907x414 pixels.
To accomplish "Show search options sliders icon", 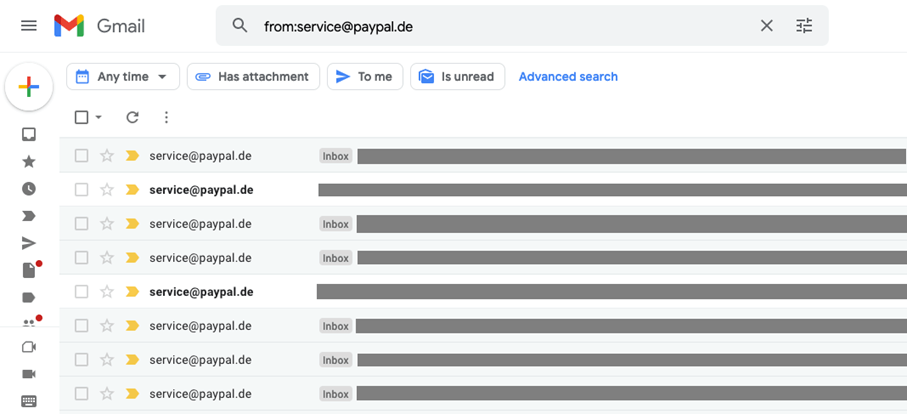I will point(804,26).
